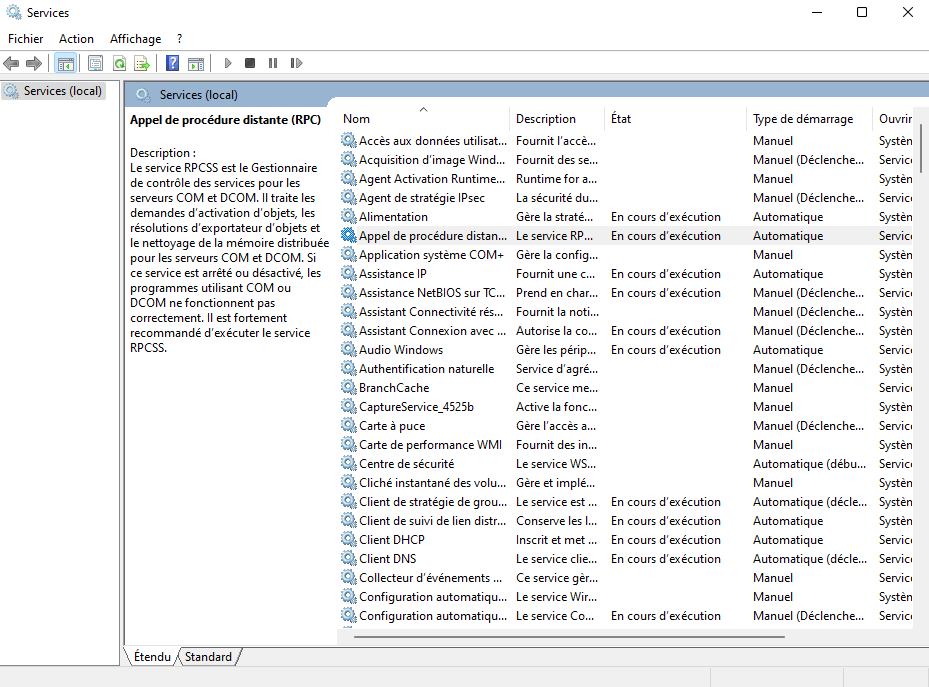Toggle the console tree show/hide icon
Screen dimensions: 929x687
coord(65,63)
